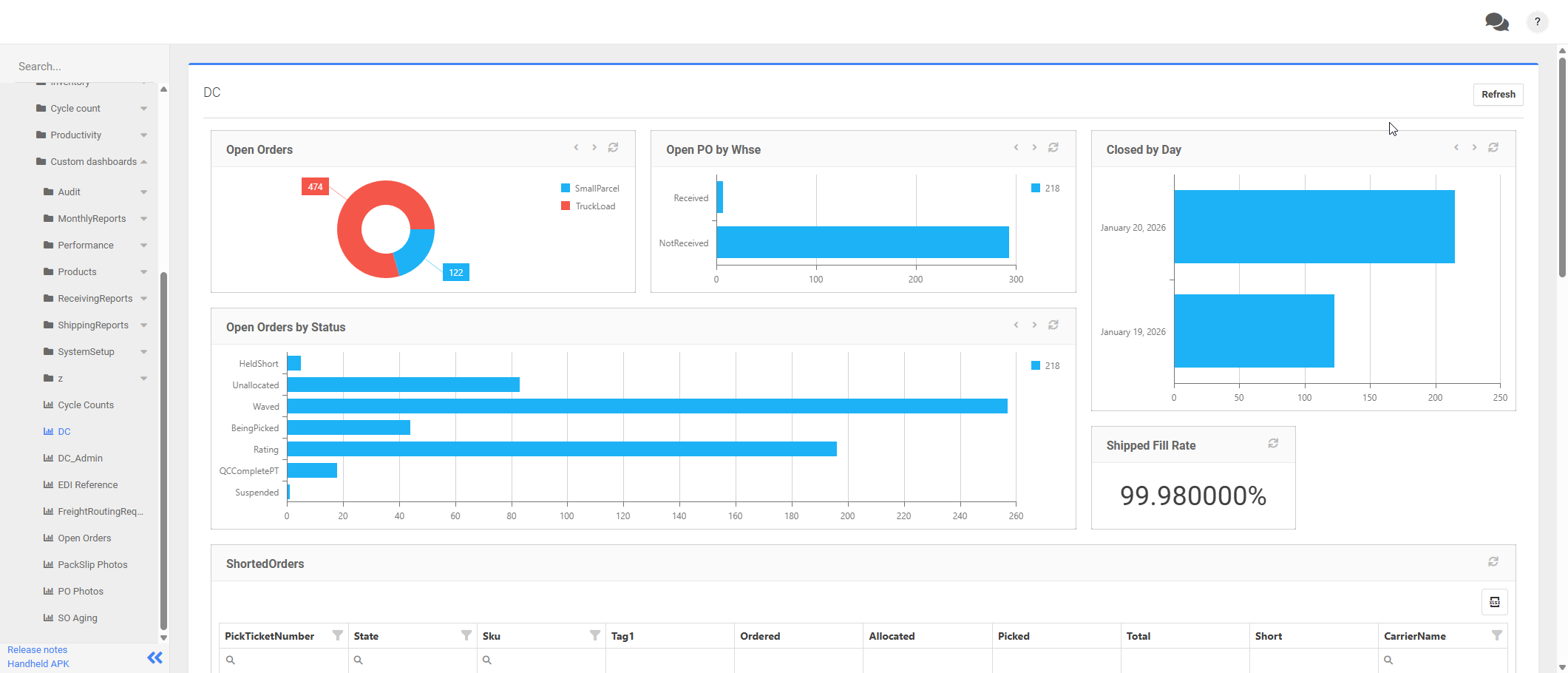Refresh the Closed by Day chart
This screenshot has width=1568, height=673.
tap(1493, 147)
